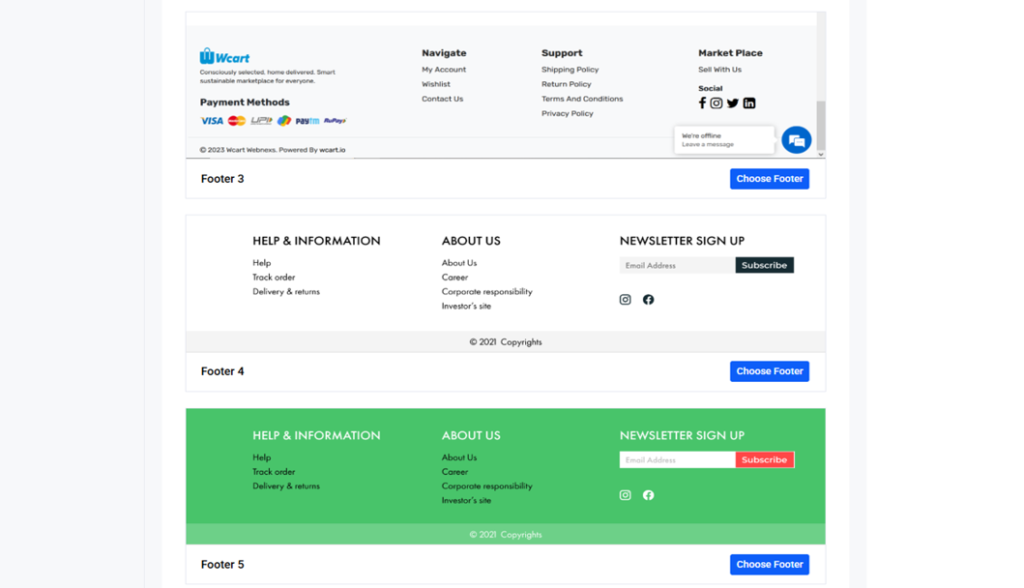Image resolution: width=1024 pixels, height=588 pixels.
Task: Click Investor's site in the Footer 4 preview
Action: click(466, 306)
